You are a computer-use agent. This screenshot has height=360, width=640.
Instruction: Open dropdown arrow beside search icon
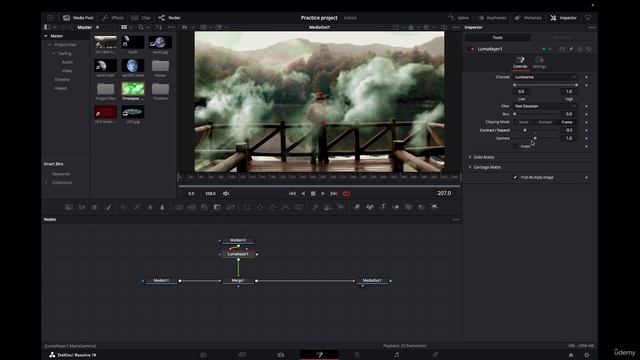coord(148,27)
